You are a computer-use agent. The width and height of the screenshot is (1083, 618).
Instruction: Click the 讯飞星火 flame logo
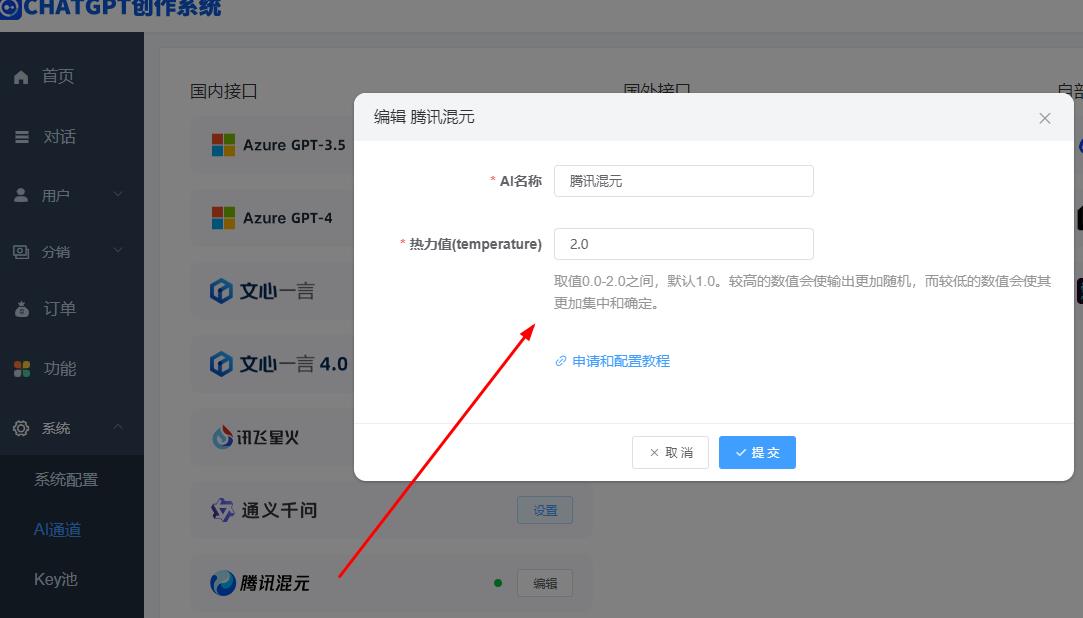tap(222, 436)
